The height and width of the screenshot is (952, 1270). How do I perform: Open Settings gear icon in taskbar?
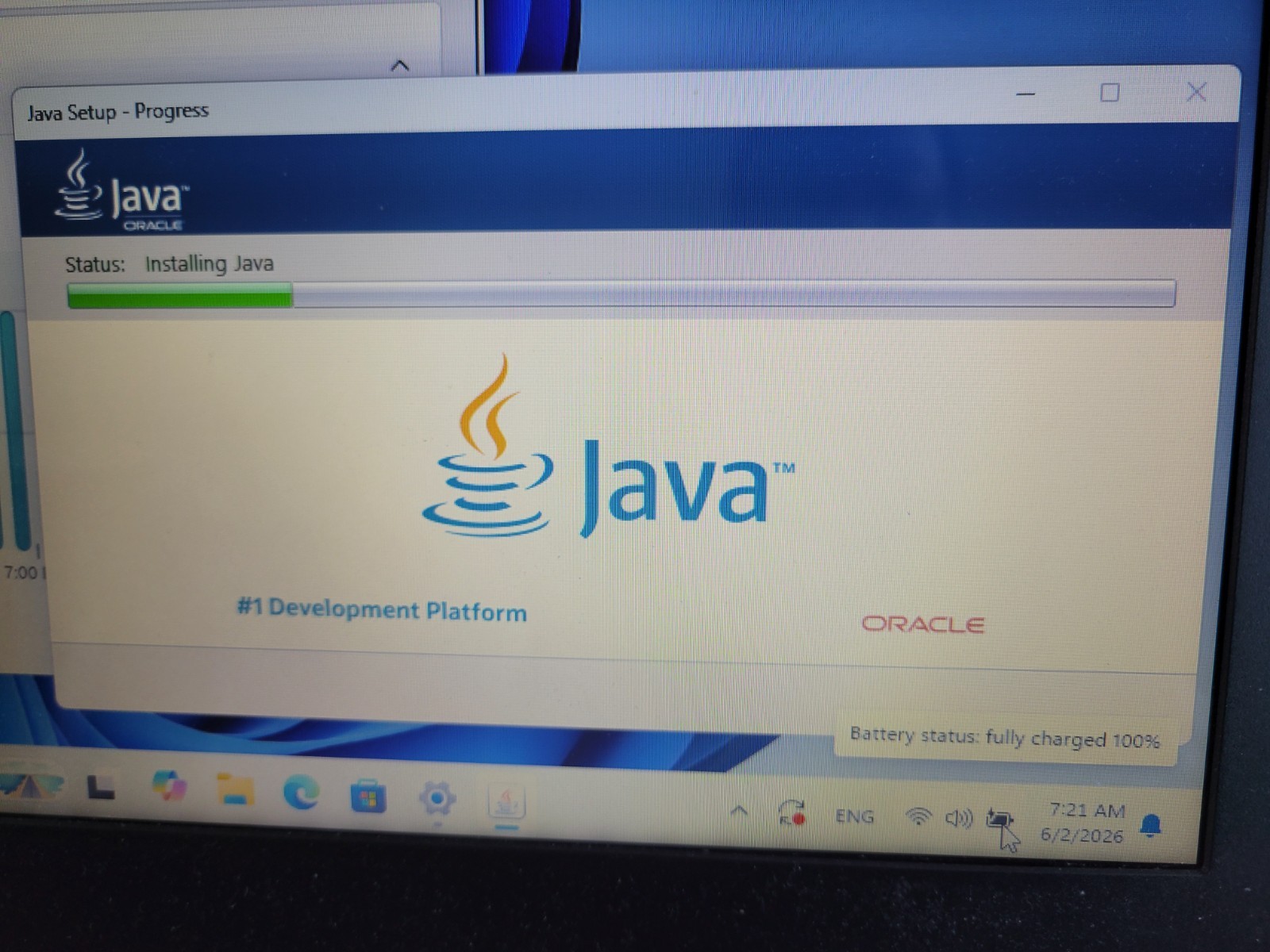[x=437, y=798]
